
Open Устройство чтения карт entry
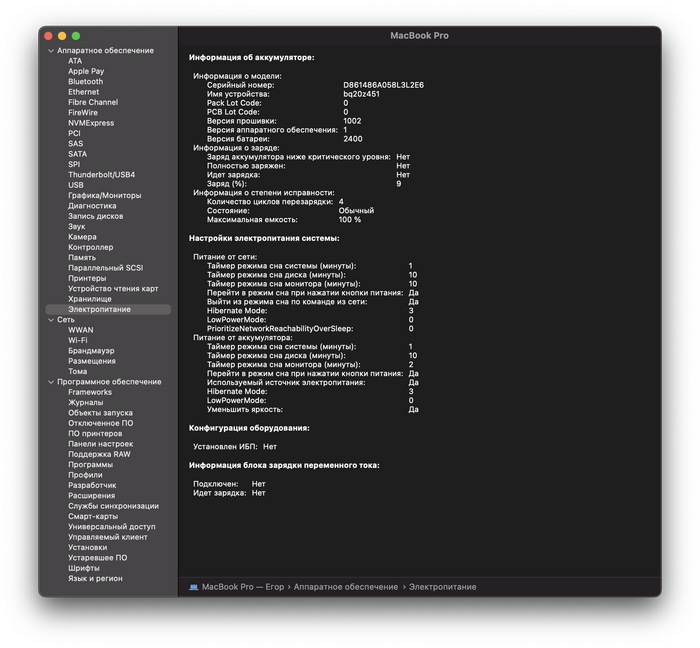pos(113,289)
